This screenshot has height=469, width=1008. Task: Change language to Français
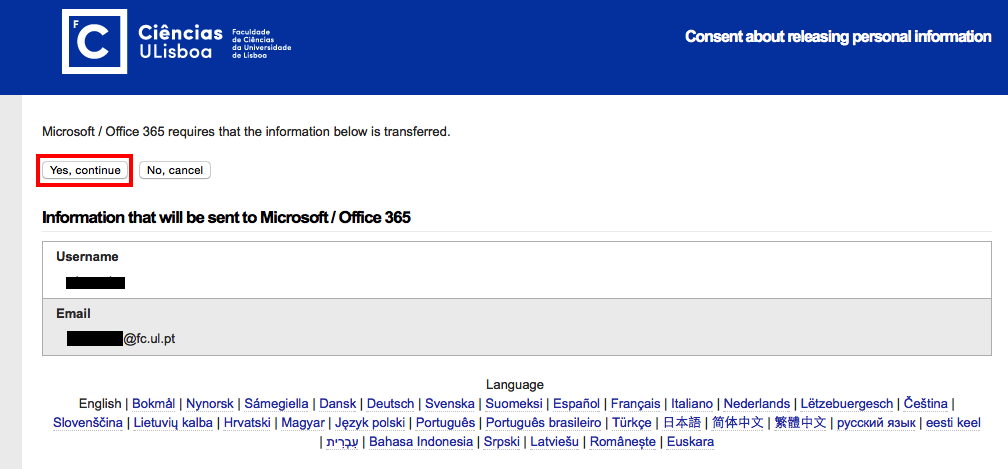tap(635, 403)
